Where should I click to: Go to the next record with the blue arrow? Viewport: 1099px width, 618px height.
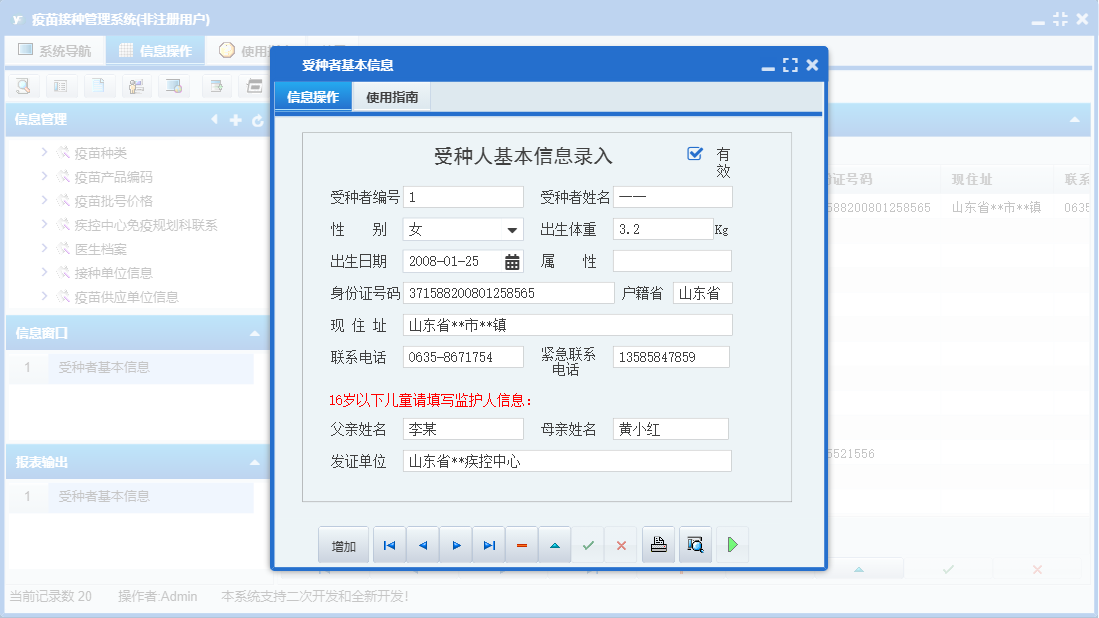pyautogui.click(x=455, y=544)
